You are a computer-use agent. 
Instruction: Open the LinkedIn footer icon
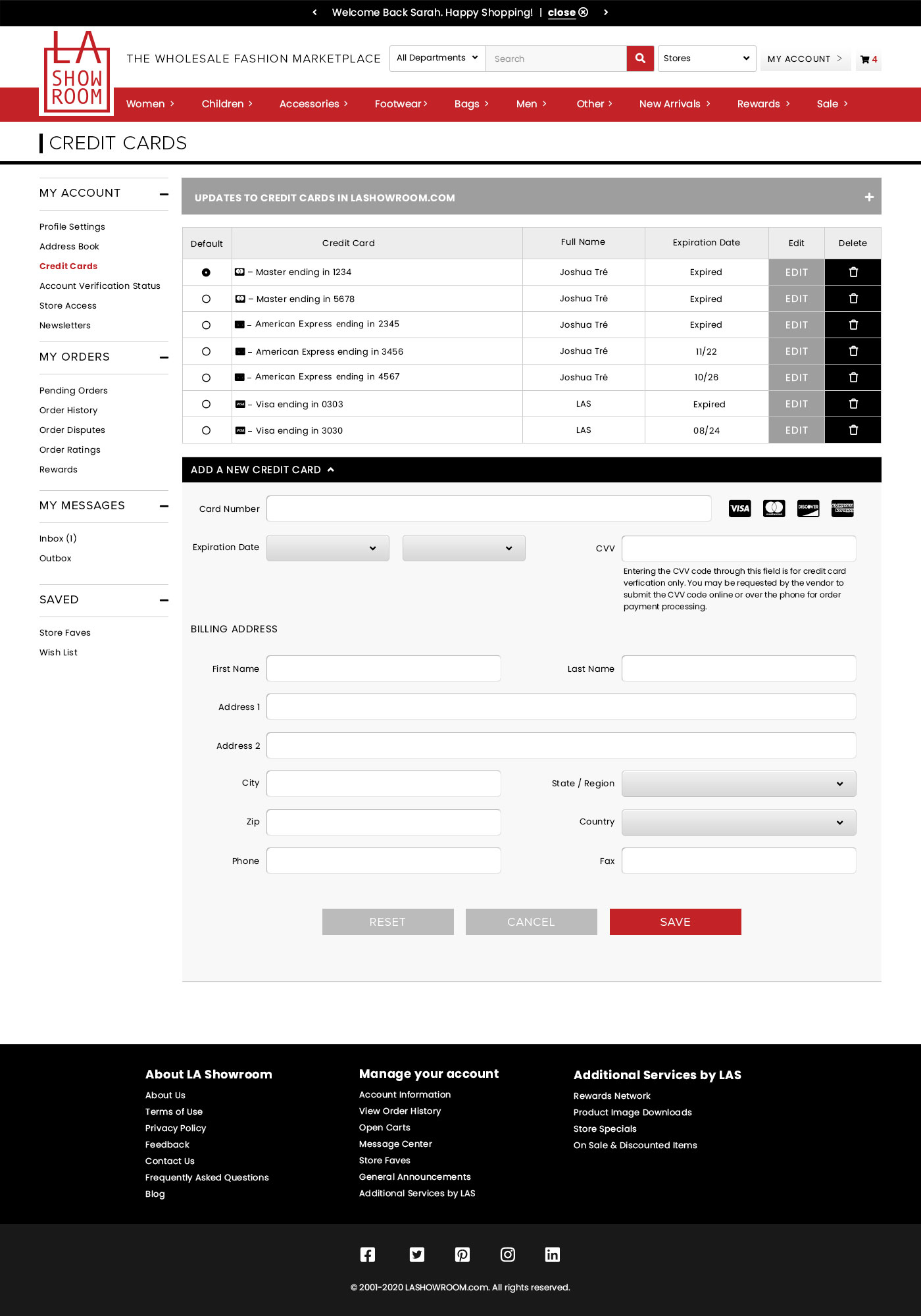click(553, 1254)
